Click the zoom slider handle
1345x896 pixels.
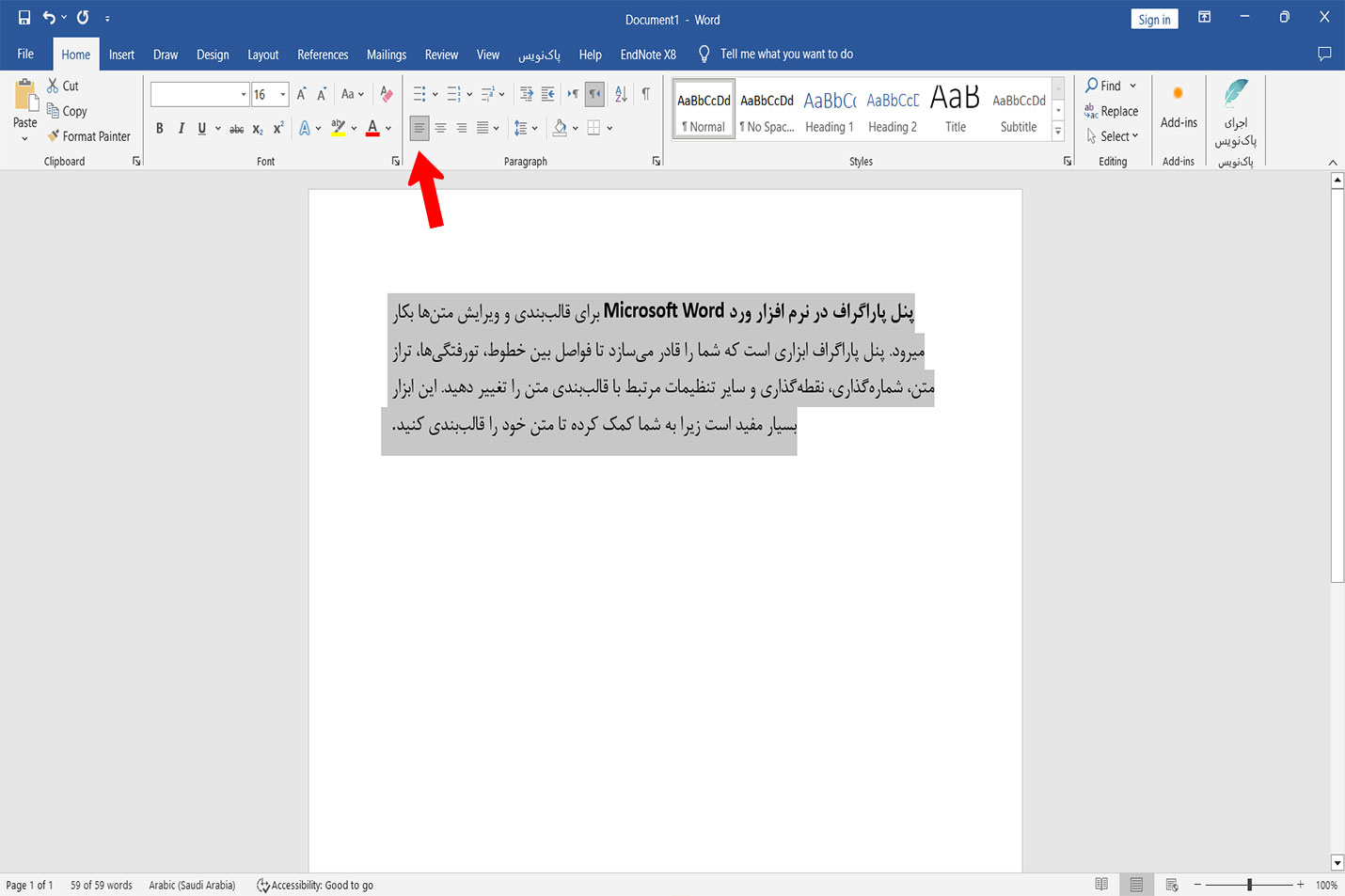point(1249,885)
